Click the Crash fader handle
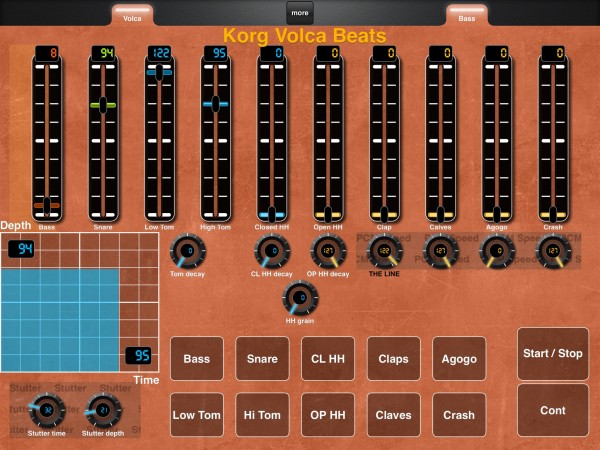The image size is (600, 450). tap(553, 215)
